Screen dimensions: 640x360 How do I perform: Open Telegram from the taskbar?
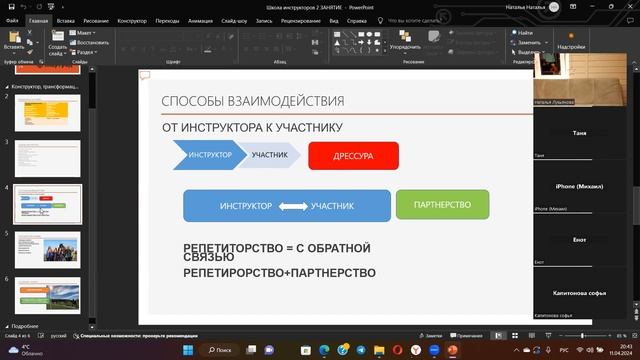(x=361, y=350)
